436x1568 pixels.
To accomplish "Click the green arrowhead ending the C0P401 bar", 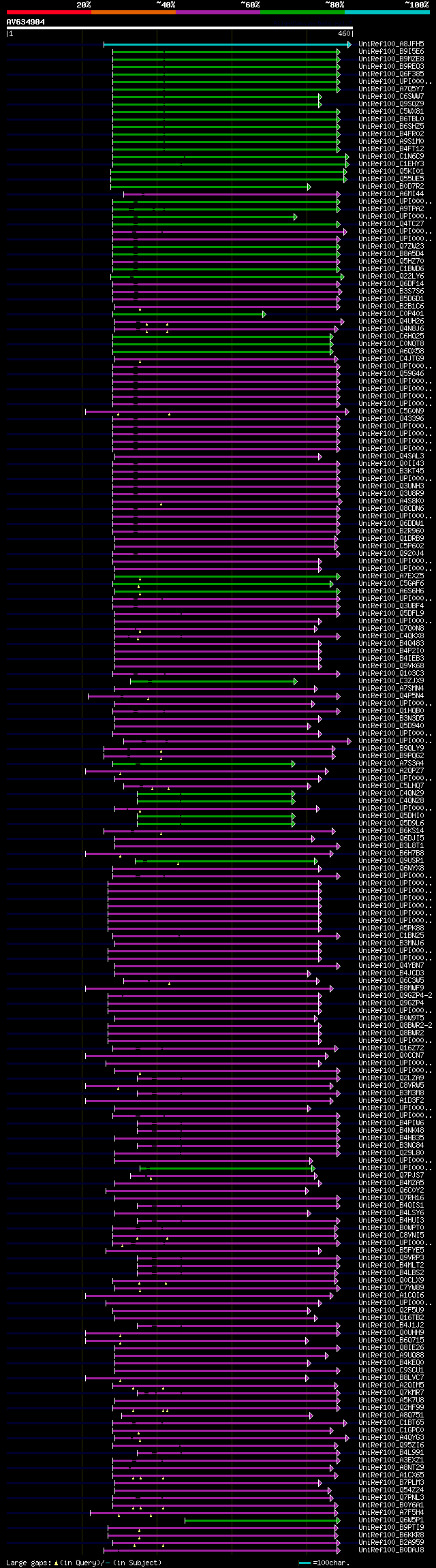I will coord(264,314).
